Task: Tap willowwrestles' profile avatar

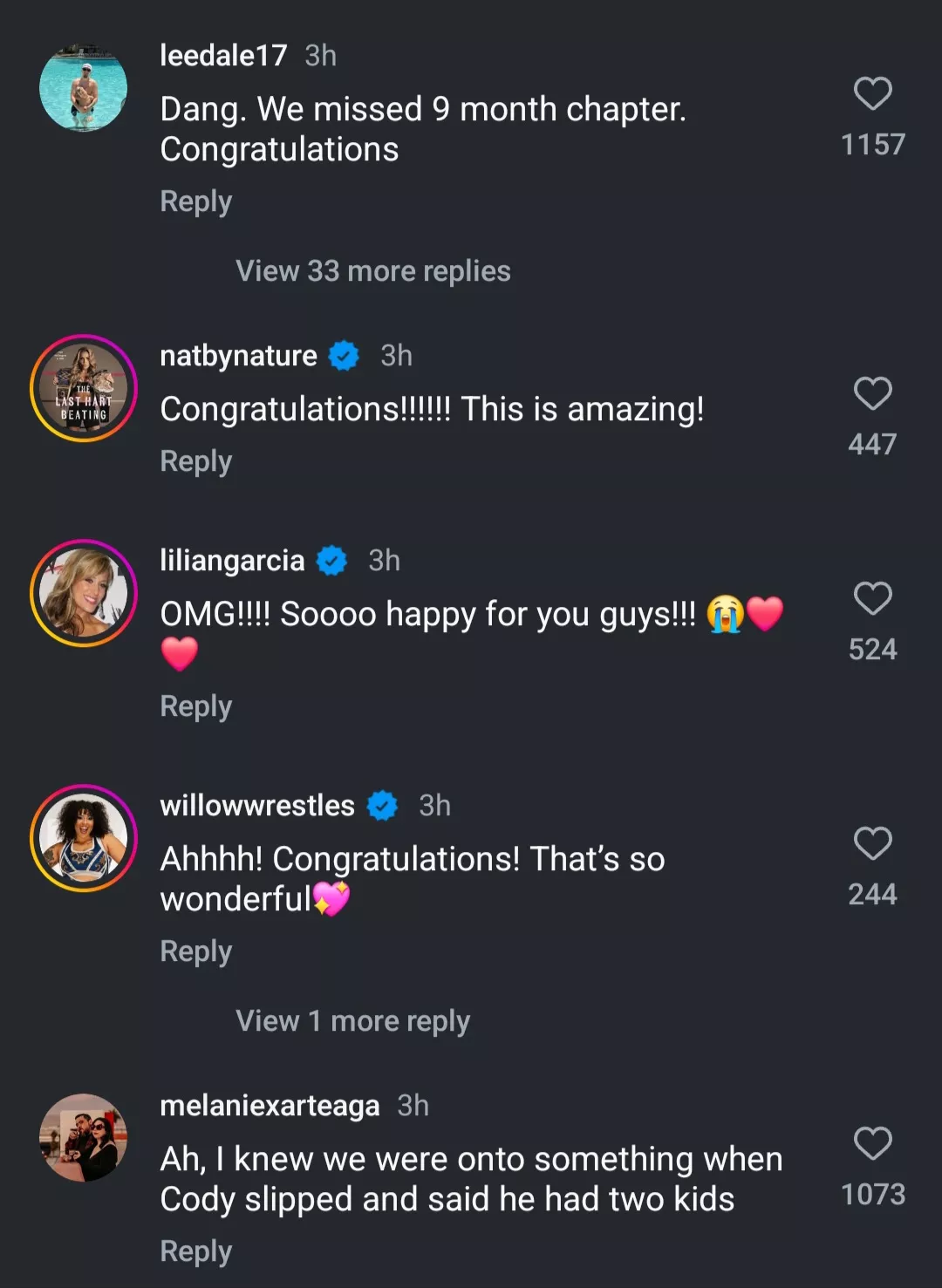Action: (x=84, y=839)
